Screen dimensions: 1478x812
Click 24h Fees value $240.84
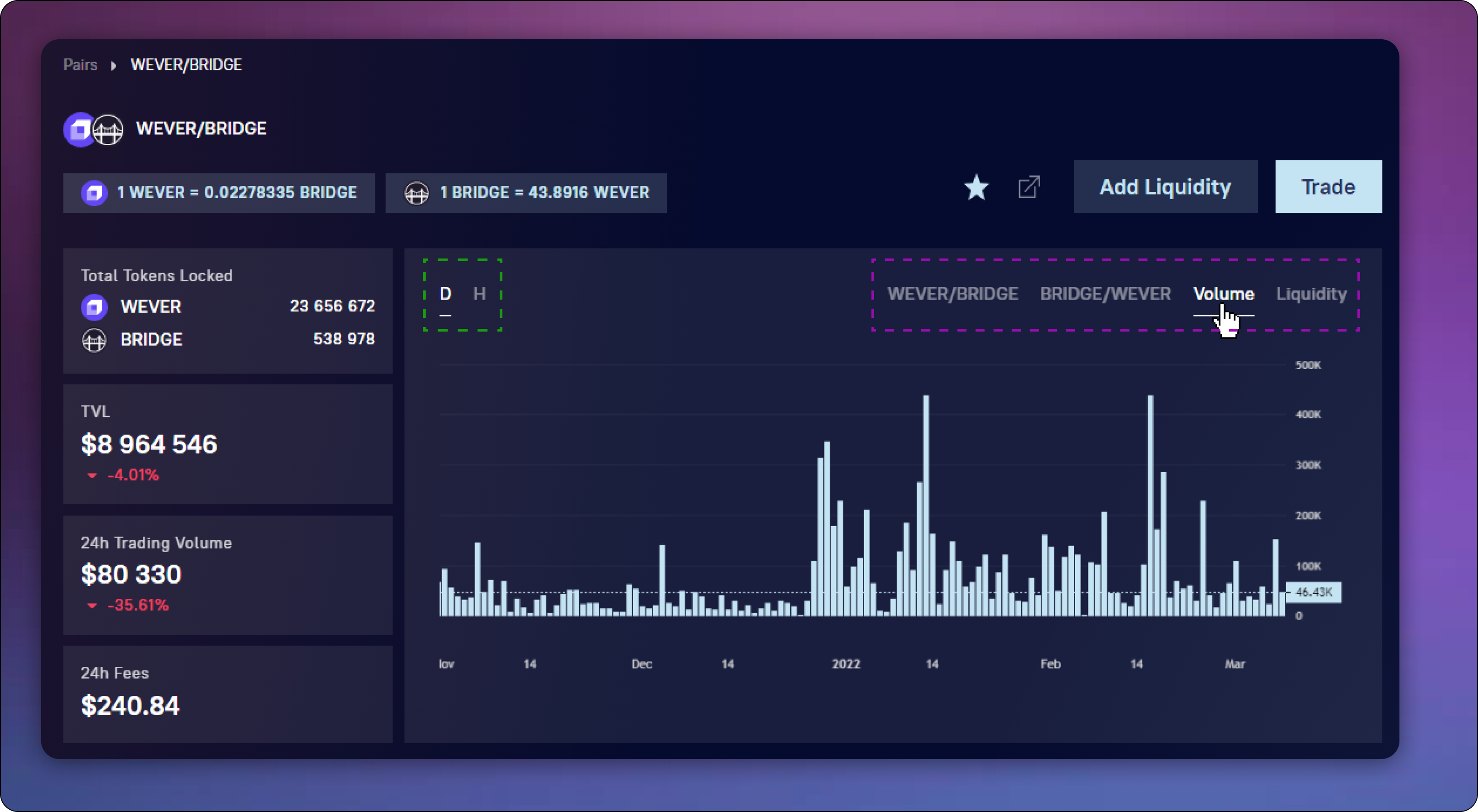click(x=130, y=705)
